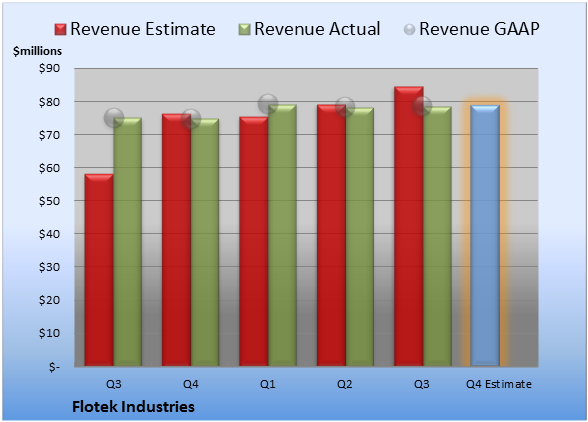Click the 'Q1' category label

(x=268, y=384)
